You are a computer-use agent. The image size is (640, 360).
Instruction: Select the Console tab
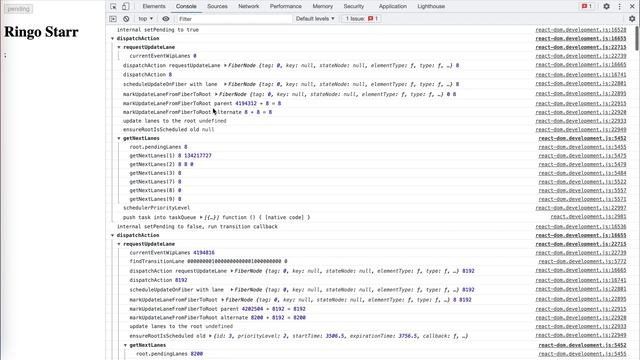(186, 7)
